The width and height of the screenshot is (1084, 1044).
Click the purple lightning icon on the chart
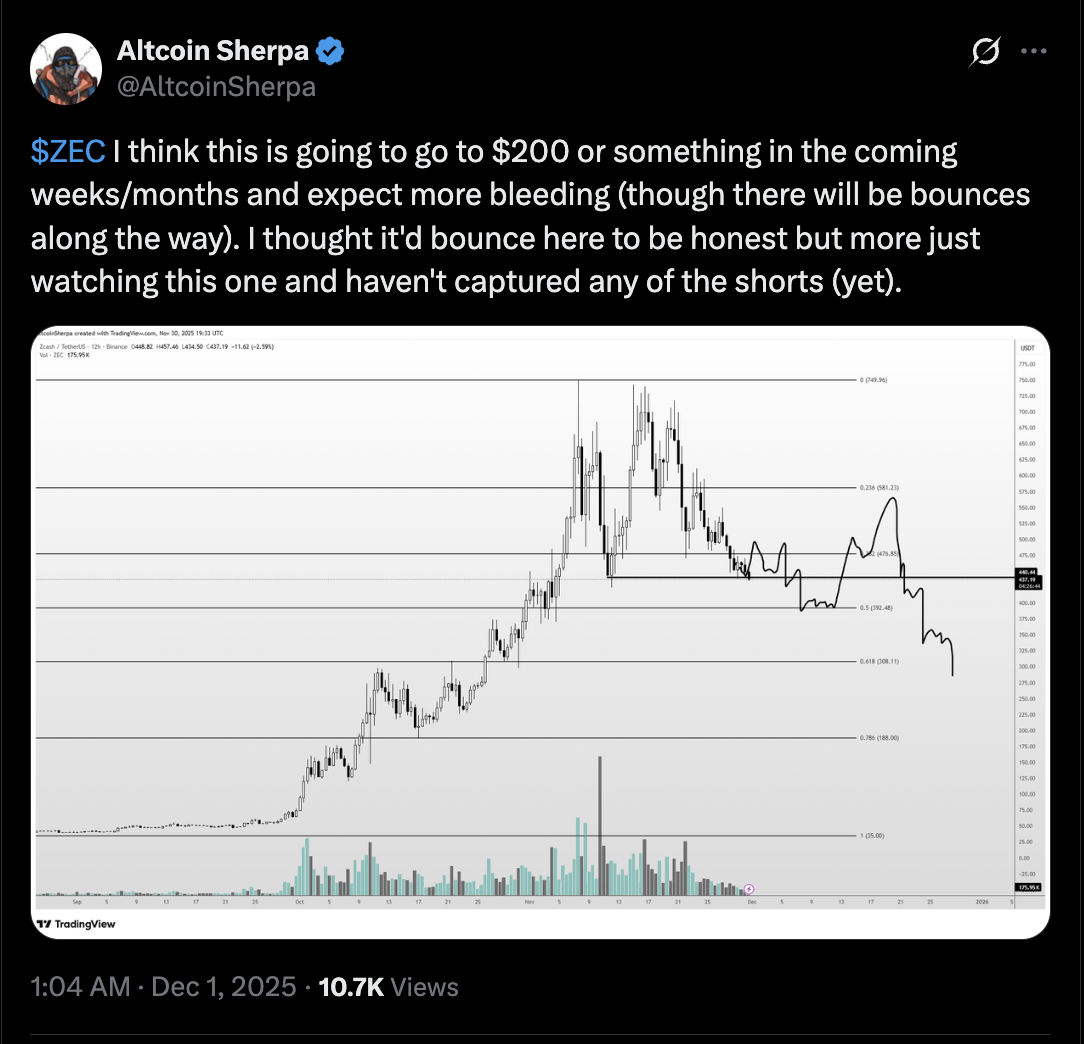pos(750,888)
